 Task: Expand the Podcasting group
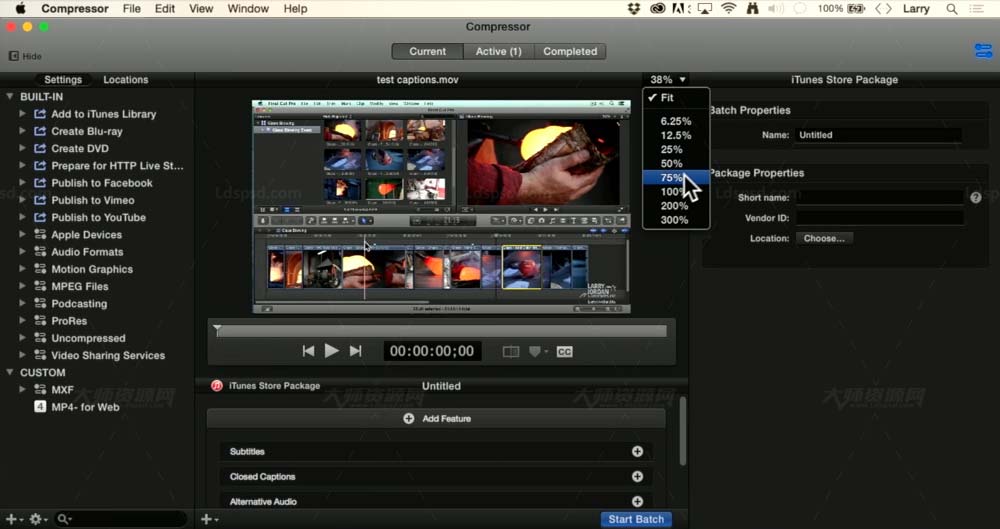click(x=22, y=303)
